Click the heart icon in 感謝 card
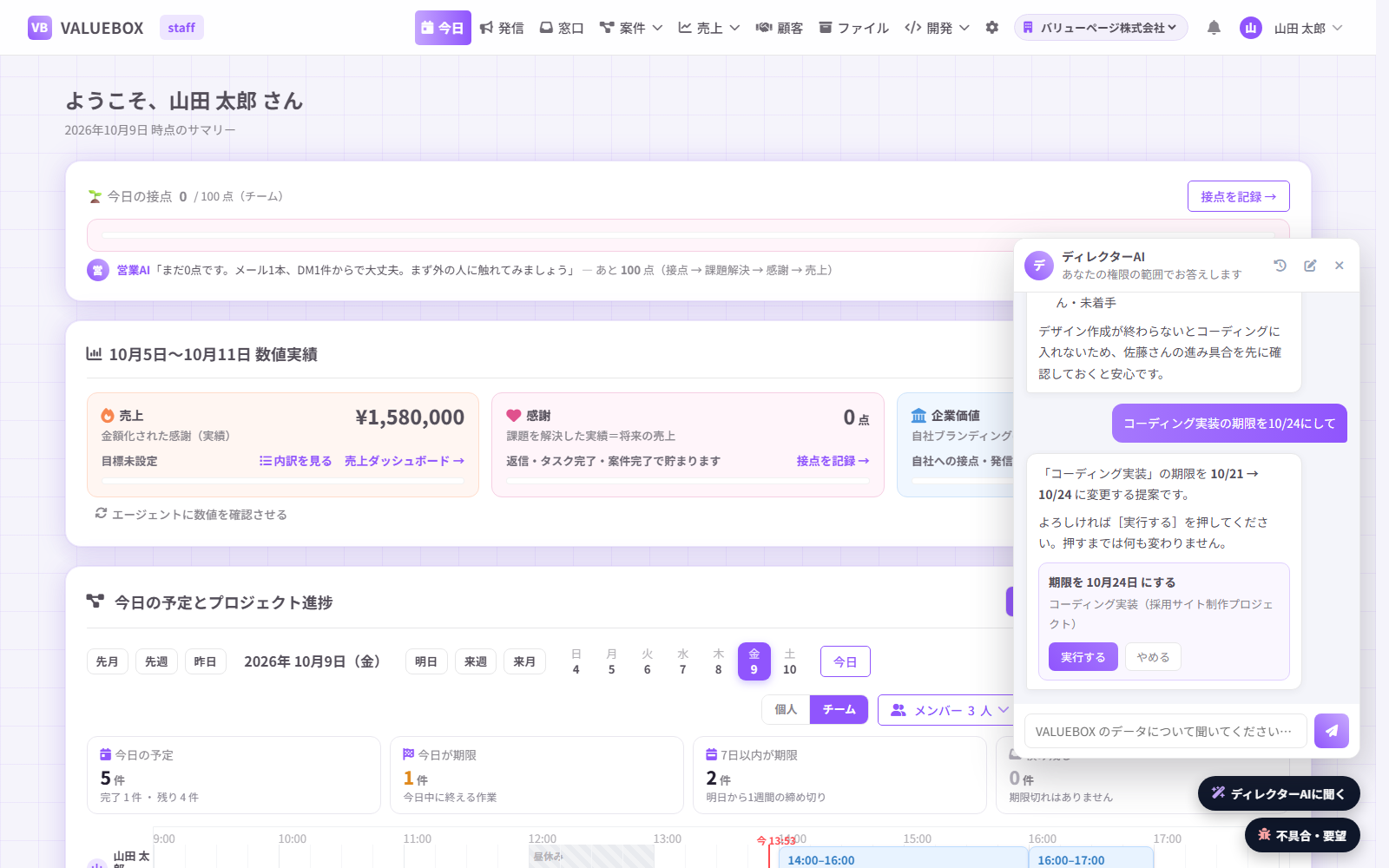 (x=513, y=416)
